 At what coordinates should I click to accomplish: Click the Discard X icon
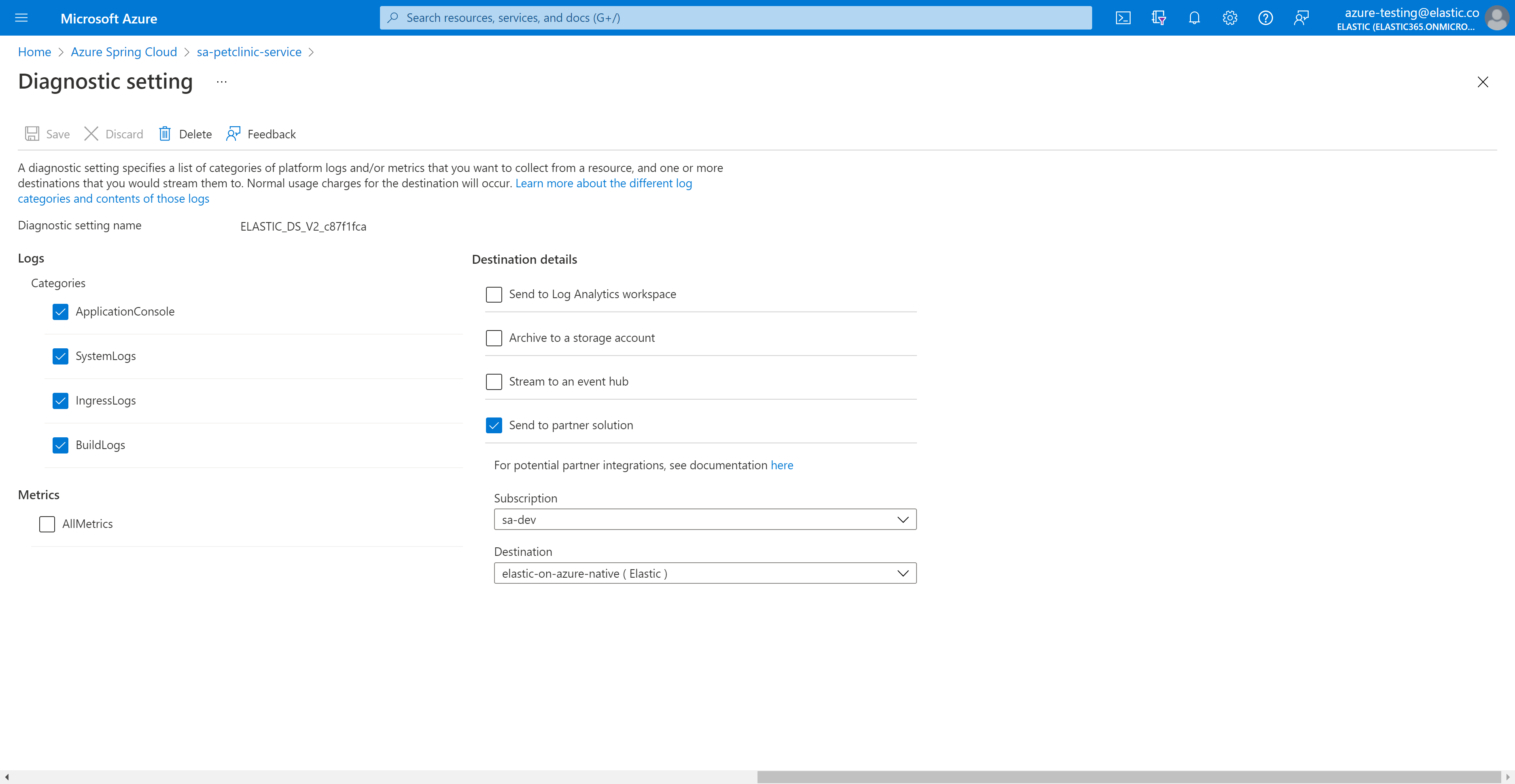point(91,133)
